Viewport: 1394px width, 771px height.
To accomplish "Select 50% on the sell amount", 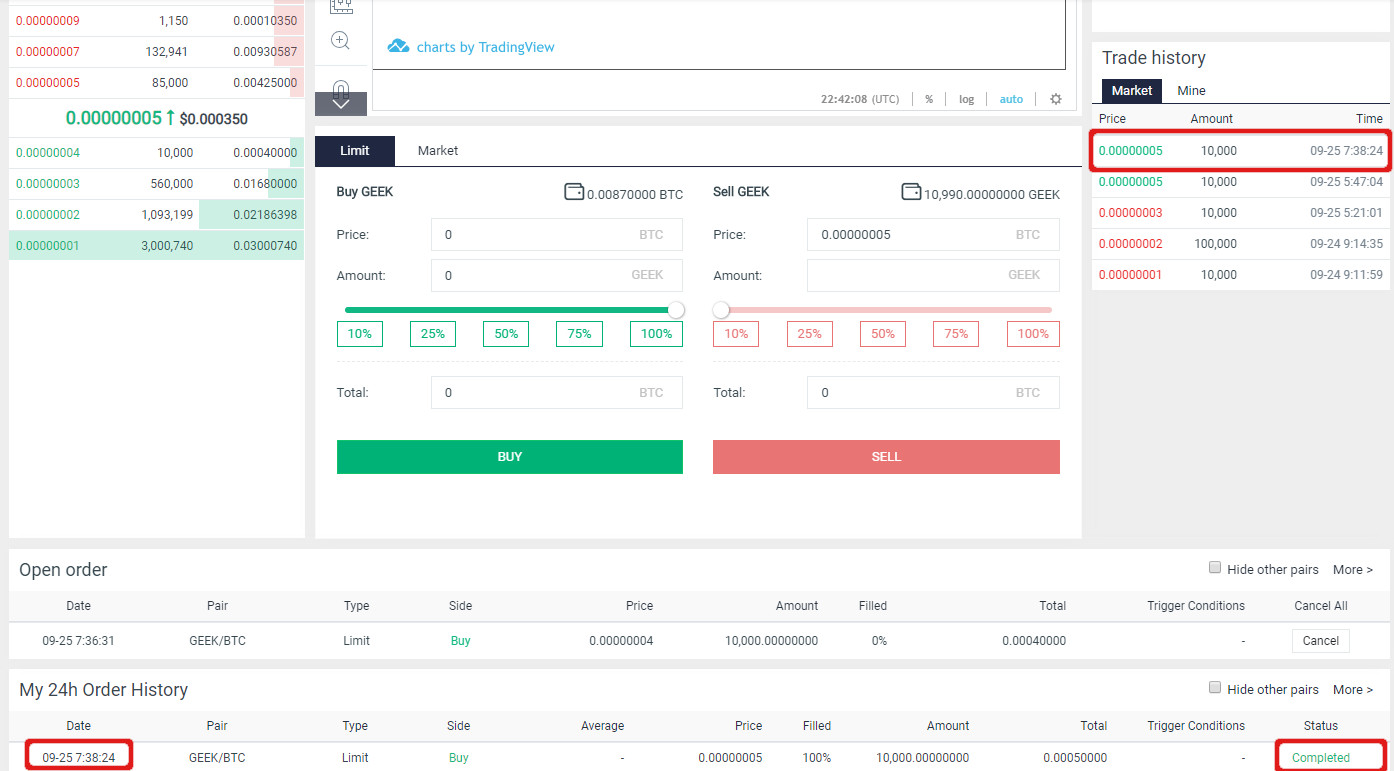I will tap(882, 334).
